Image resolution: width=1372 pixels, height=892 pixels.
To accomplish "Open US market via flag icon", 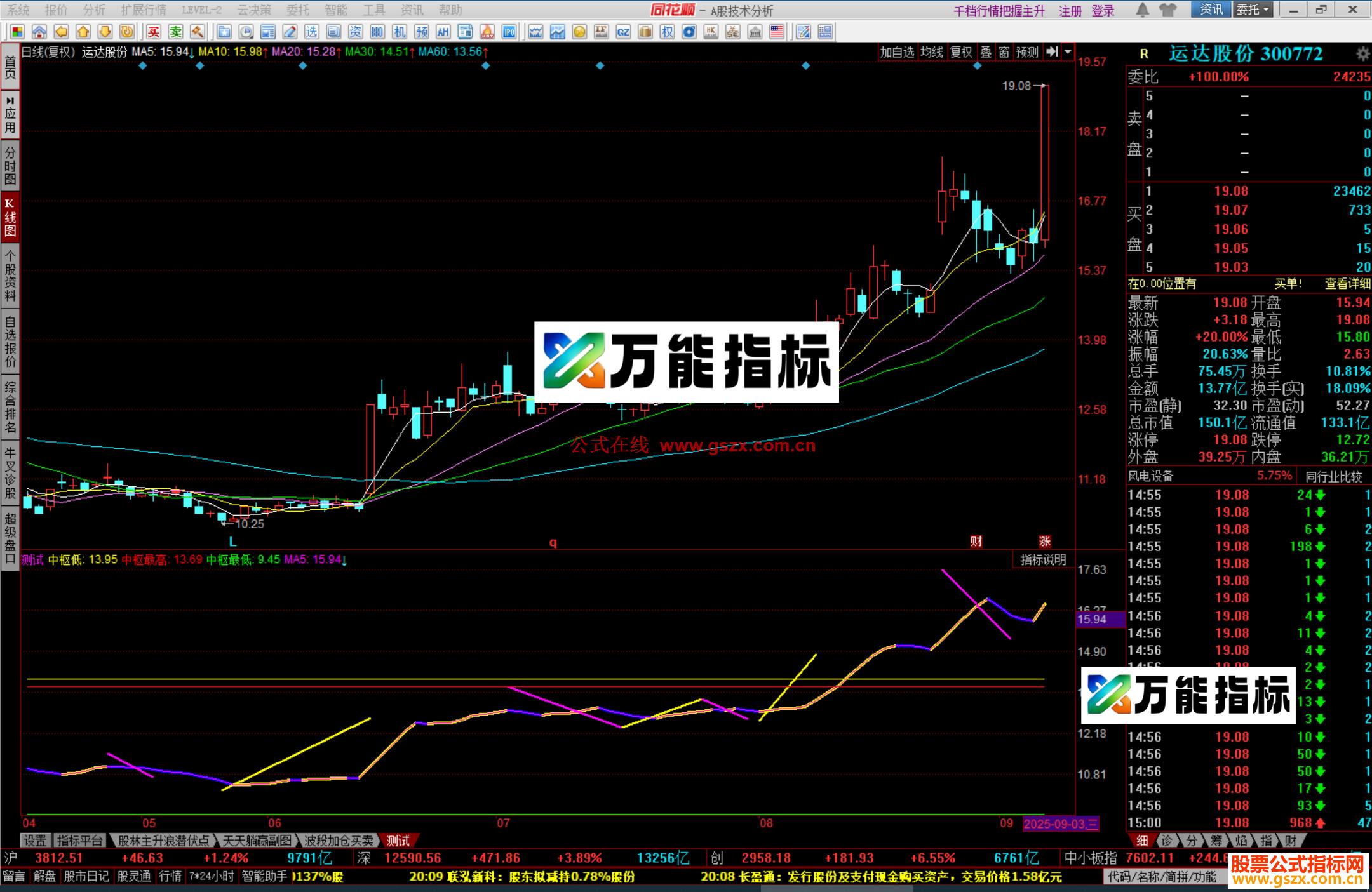I will (x=776, y=30).
